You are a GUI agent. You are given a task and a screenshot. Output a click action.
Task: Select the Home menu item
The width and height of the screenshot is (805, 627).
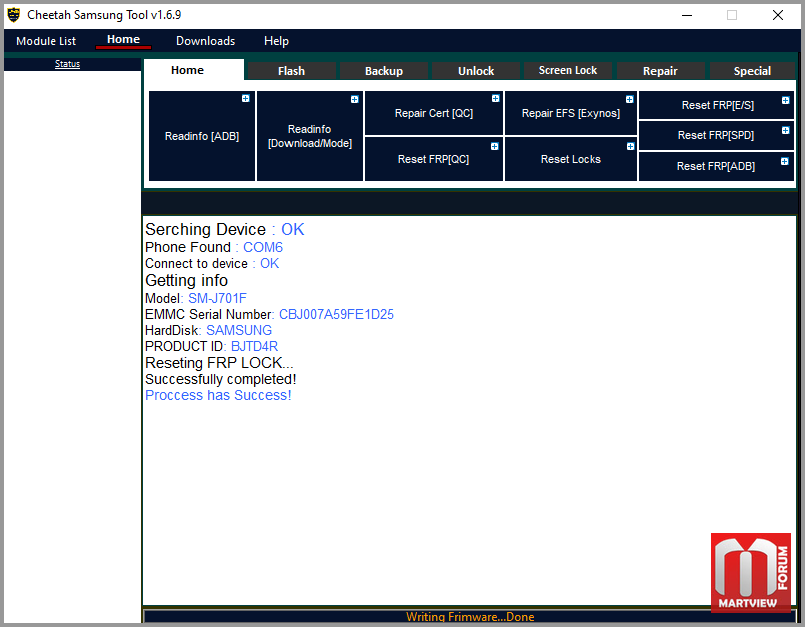pos(123,40)
